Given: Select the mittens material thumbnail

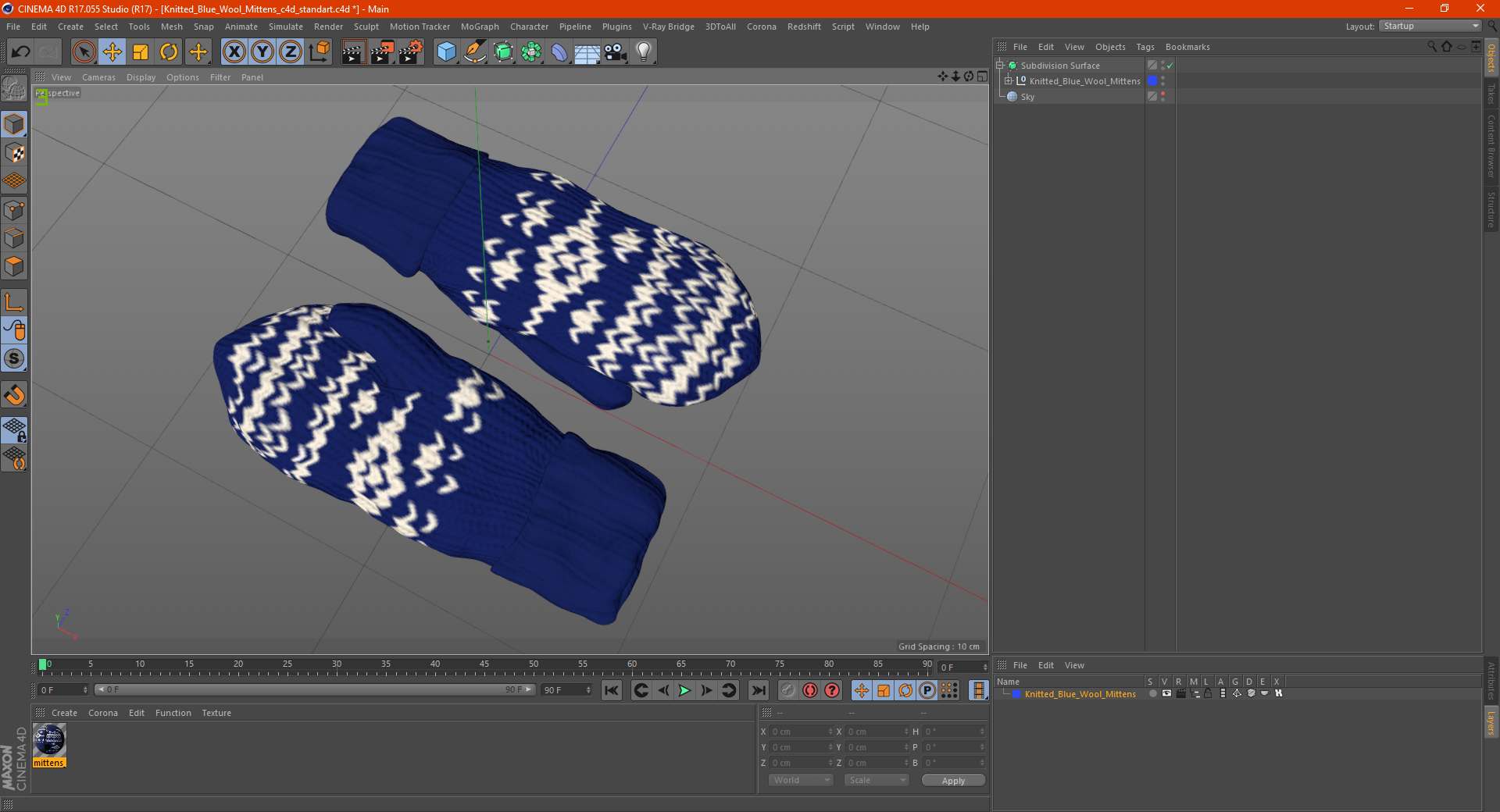Looking at the screenshot, I should click(x=49, y=740).
